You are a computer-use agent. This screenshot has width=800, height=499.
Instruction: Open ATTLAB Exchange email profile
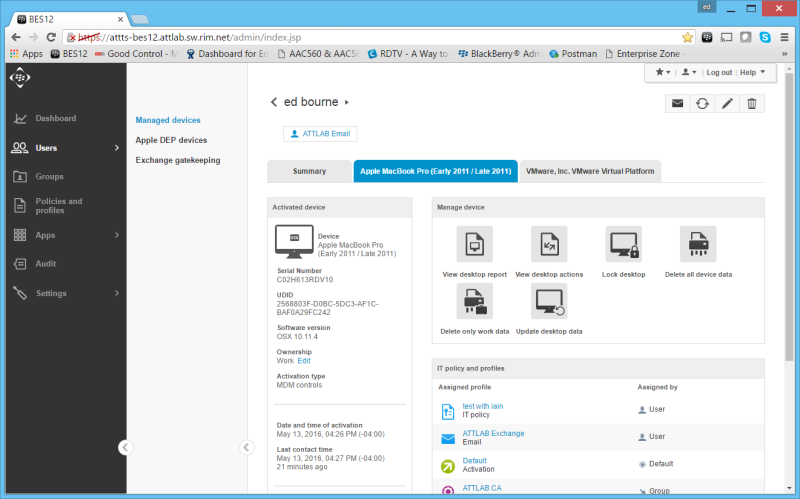[x=493, y=433]
